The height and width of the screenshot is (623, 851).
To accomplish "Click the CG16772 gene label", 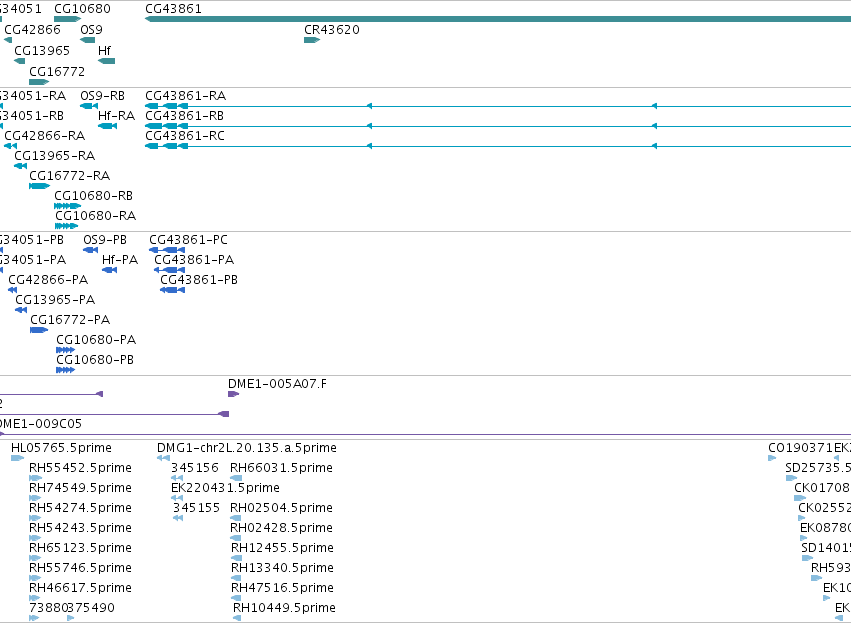I will coord(57,71).
